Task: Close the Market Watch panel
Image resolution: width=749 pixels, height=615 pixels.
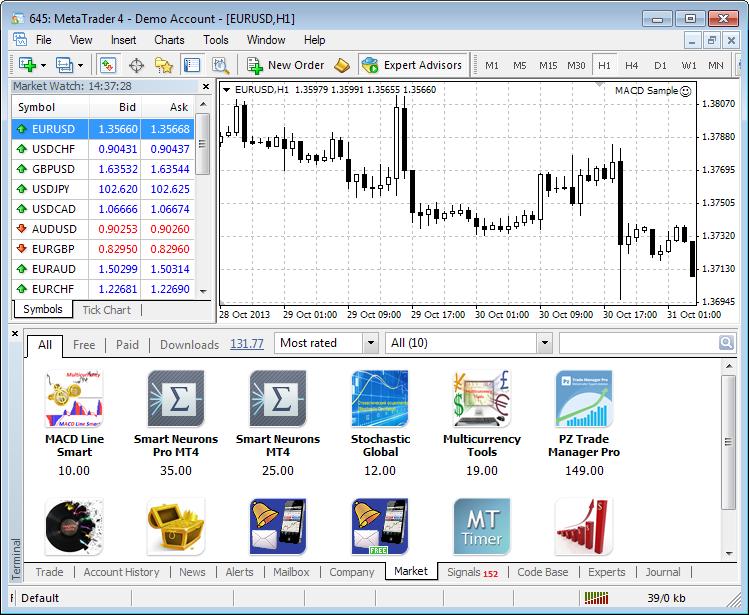Action: (206, 86)
